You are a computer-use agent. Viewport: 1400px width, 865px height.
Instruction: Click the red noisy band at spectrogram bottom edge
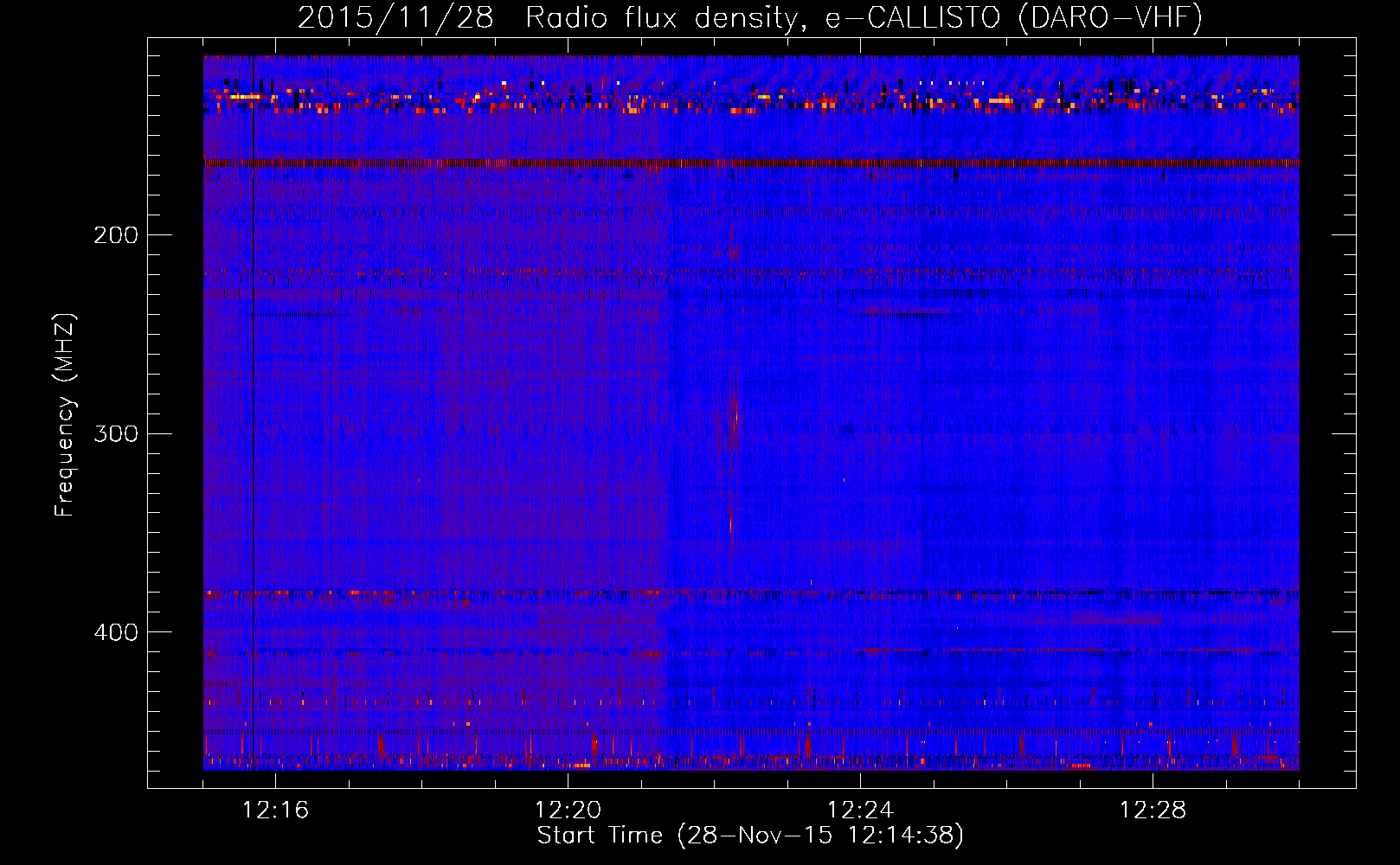click(x=749, y=762)
